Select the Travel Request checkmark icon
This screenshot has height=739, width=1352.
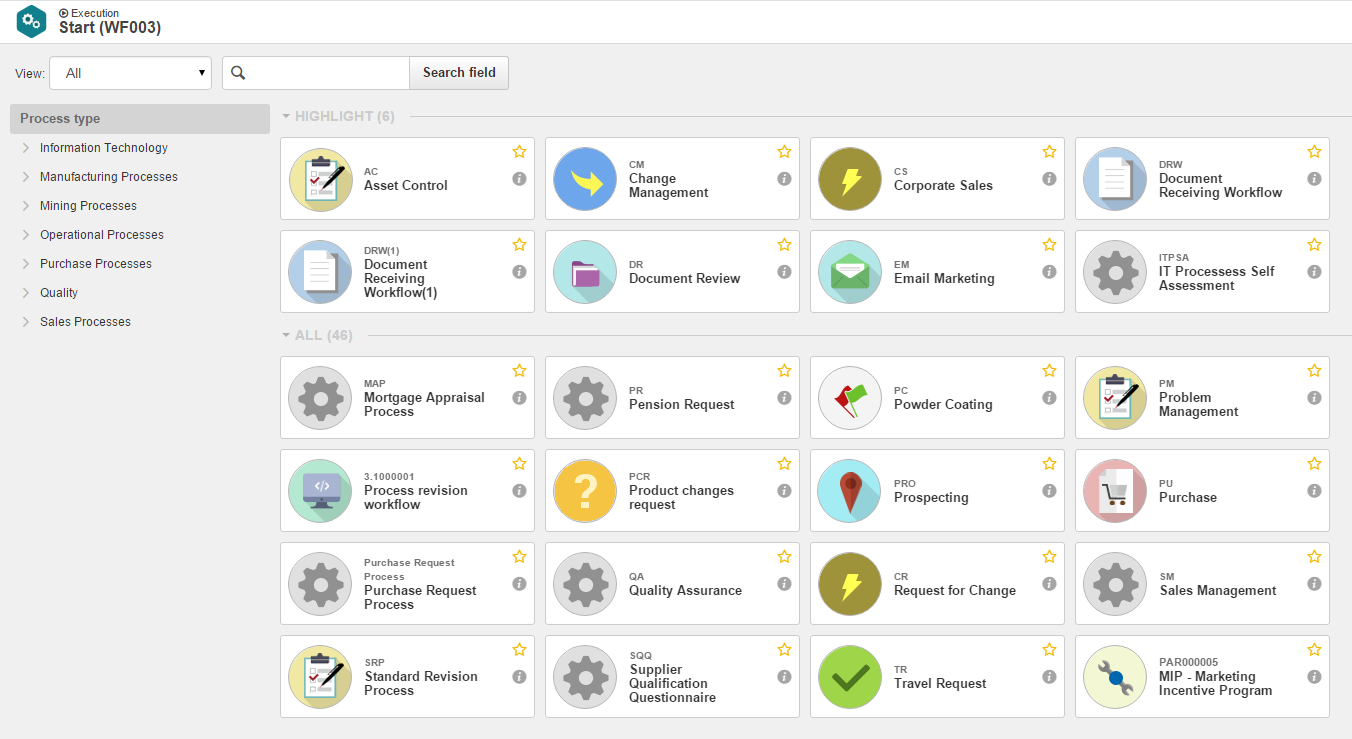(x=851, y=677)
